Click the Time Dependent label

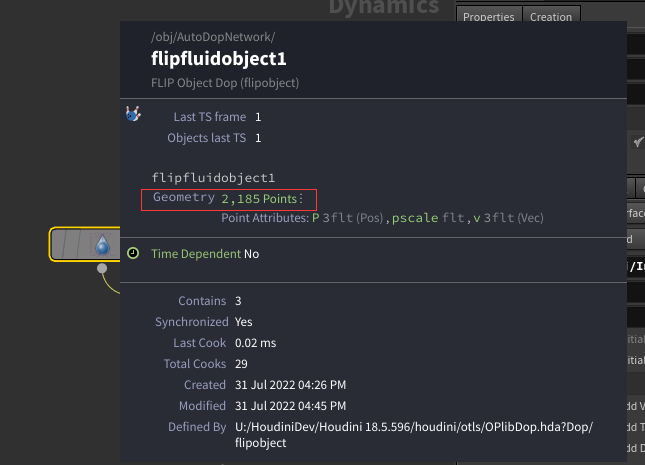[x=196, y=254]
